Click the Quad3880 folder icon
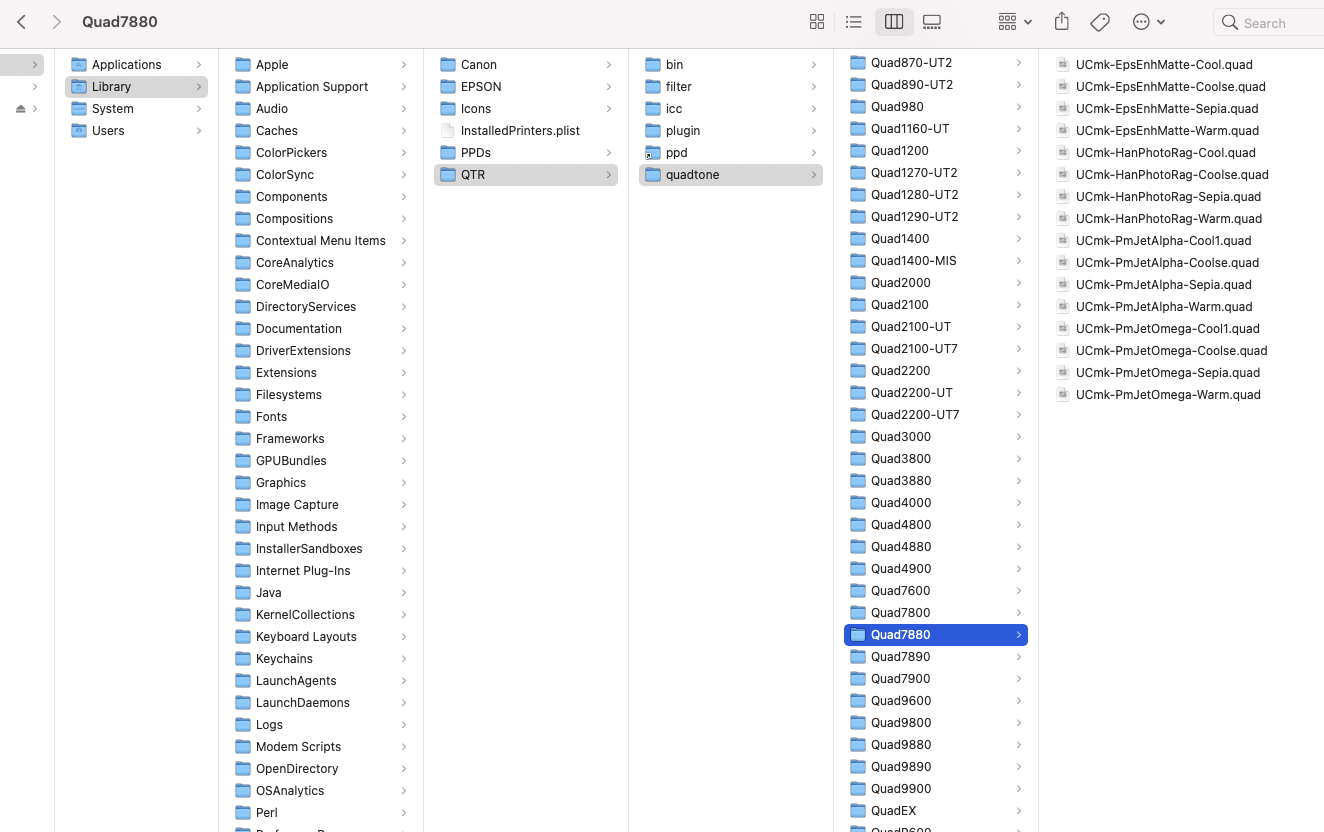Viewport: 1324px width, 832px height. [858, 481]
